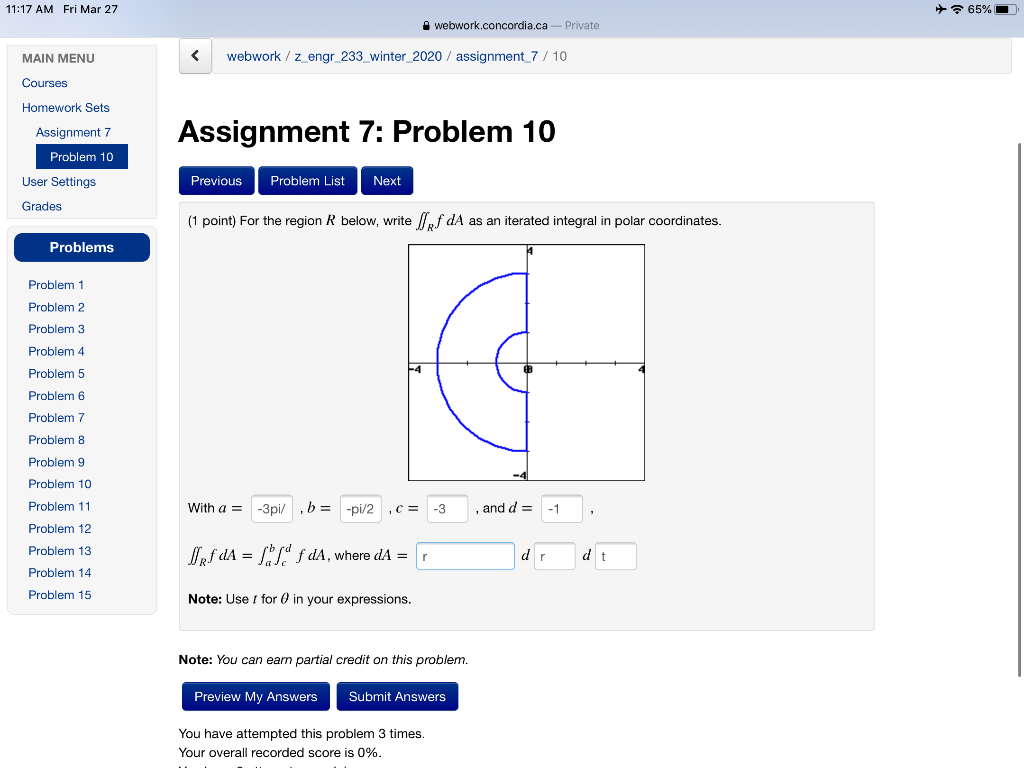
Task: Open Problem 1 from the Problems panel
Action: [56, 285]
